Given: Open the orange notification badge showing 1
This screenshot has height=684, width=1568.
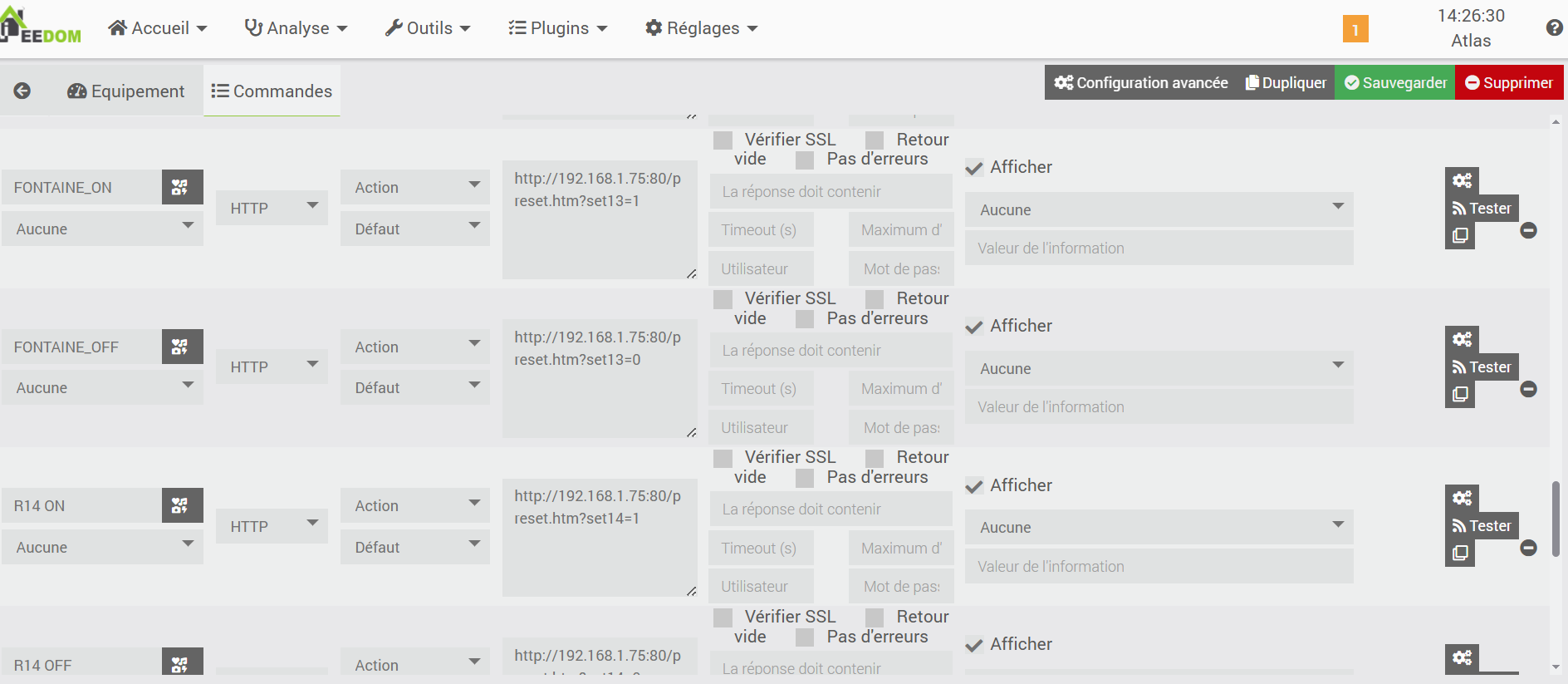Looking at the screenshot, I should (1355, 29).
